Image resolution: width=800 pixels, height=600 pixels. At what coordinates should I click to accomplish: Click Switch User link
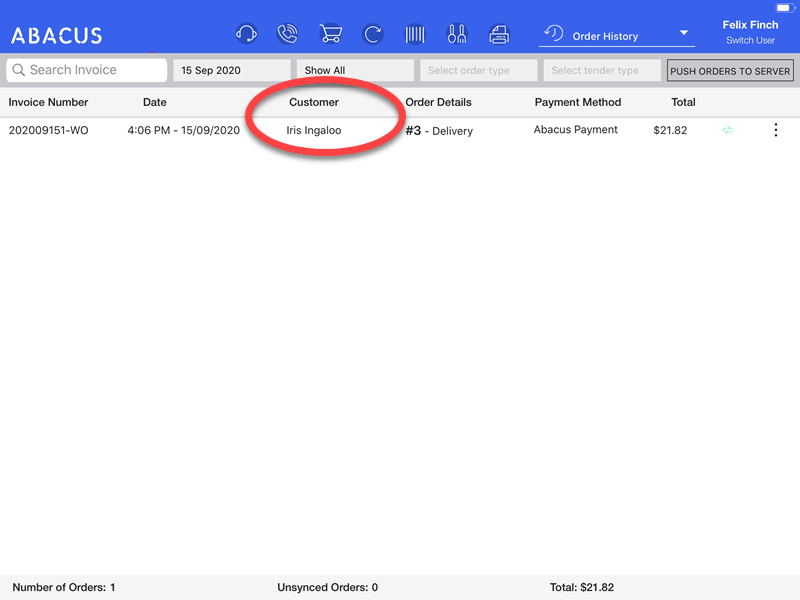click(x=750, y=41)
